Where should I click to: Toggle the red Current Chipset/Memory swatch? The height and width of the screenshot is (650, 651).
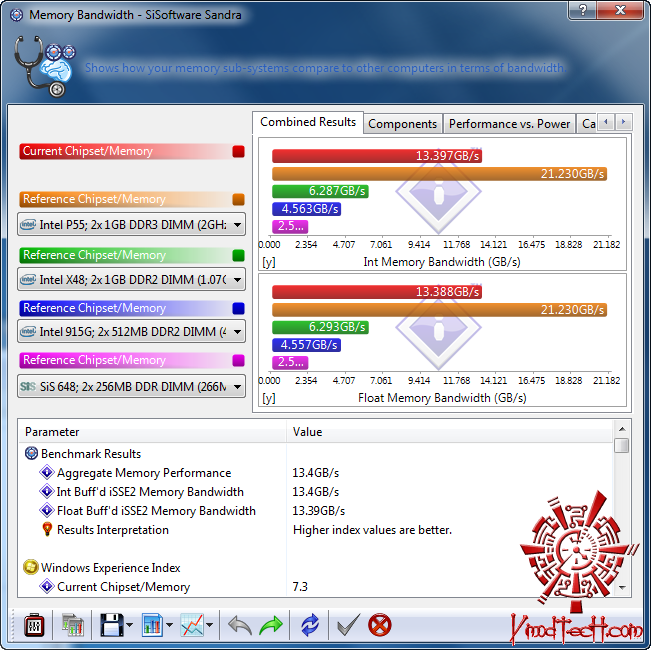238,152
